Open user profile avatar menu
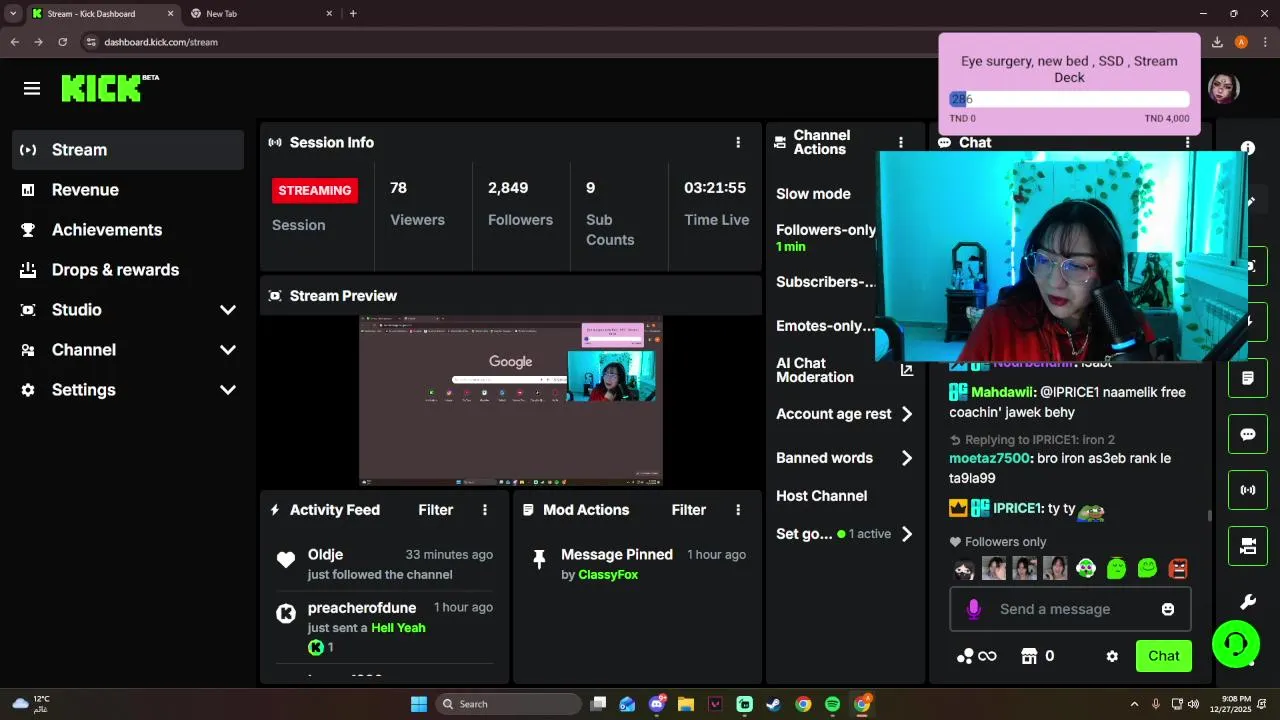This screenshot has height=720, width=1280. click(x=1224, y=88)
